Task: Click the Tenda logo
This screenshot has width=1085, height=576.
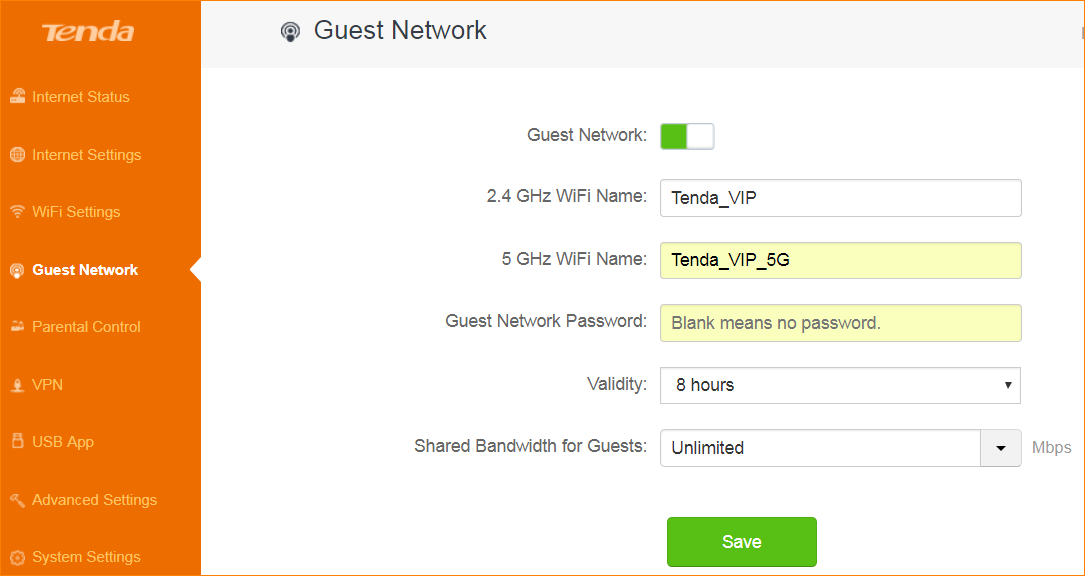Action: 88,32
